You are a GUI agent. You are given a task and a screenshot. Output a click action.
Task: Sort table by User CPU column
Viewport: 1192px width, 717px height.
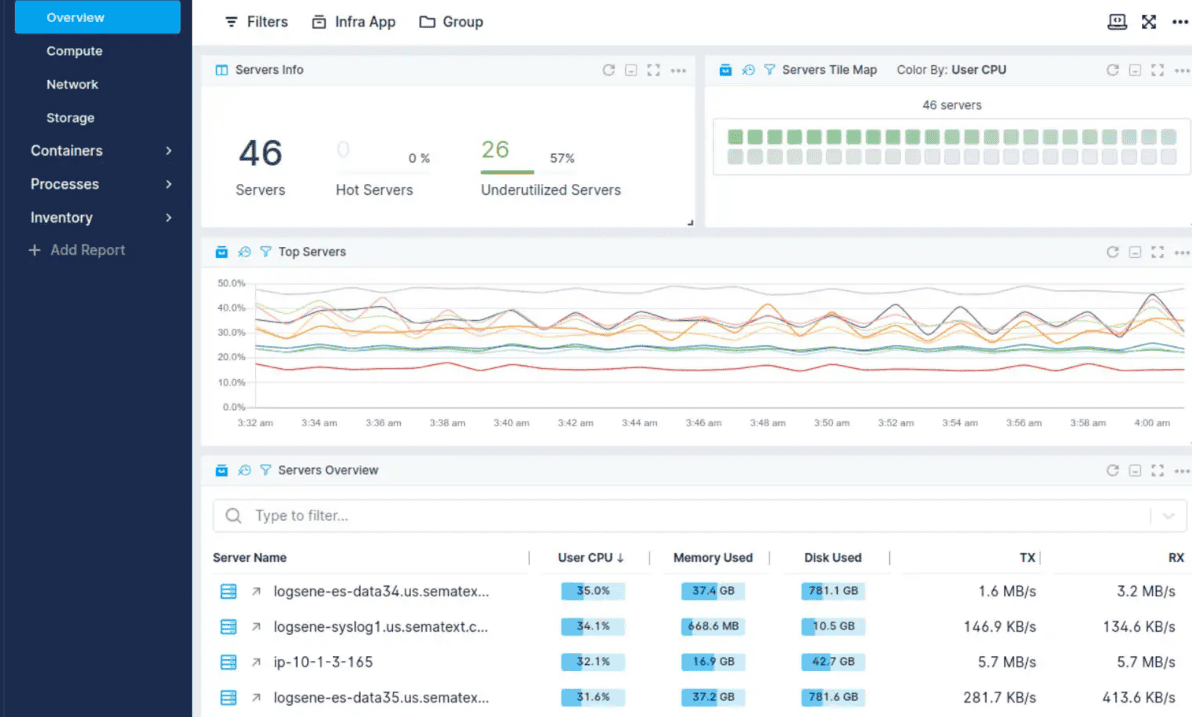tap(591, 557)
